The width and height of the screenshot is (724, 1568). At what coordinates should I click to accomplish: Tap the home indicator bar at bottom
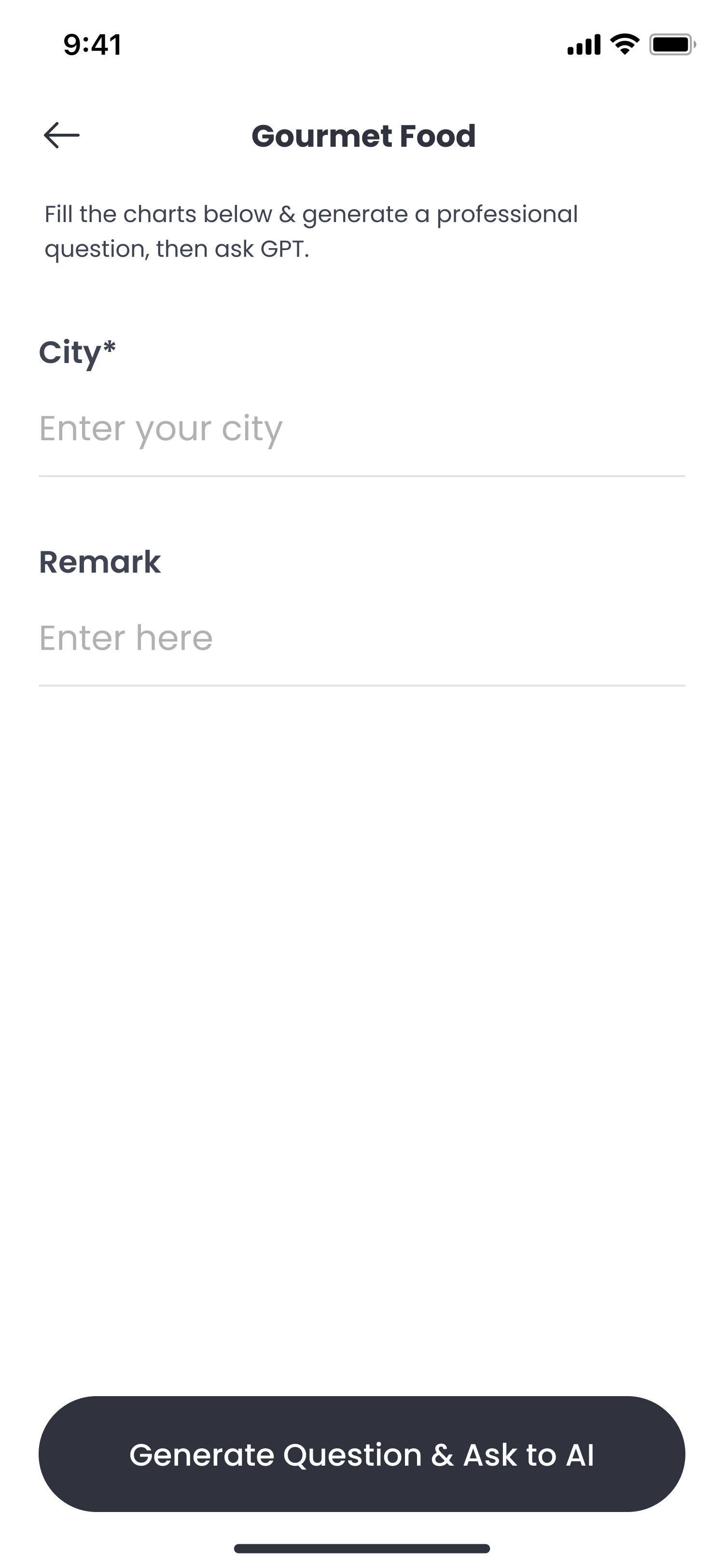coord(362,1549)
